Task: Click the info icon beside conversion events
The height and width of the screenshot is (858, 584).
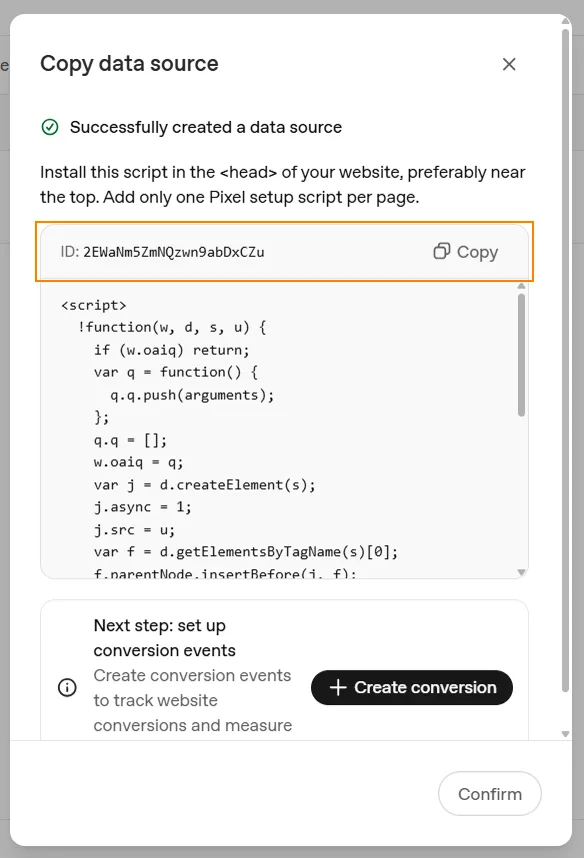Action: coord(67,687)
